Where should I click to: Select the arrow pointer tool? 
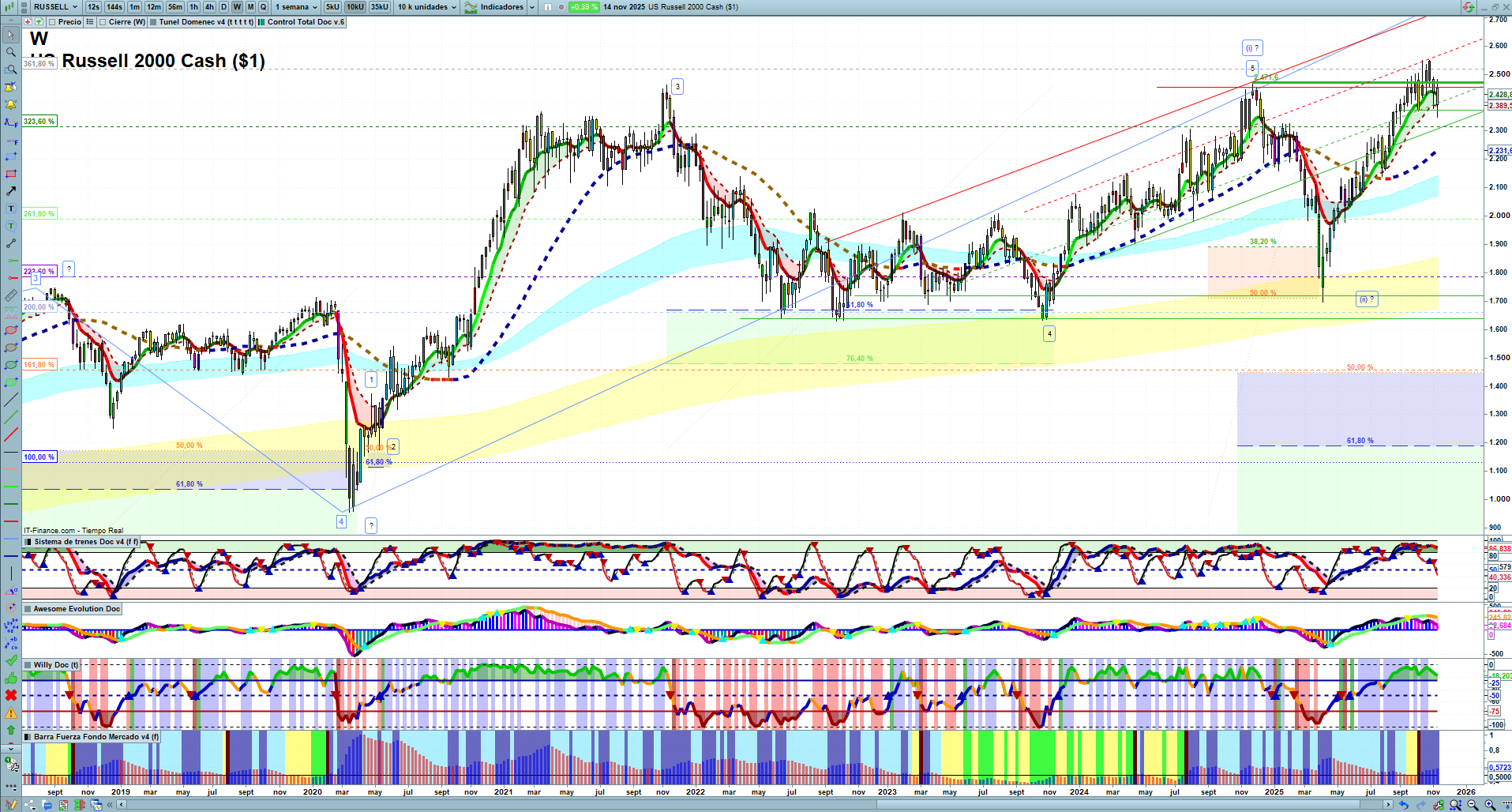[10, 35]
